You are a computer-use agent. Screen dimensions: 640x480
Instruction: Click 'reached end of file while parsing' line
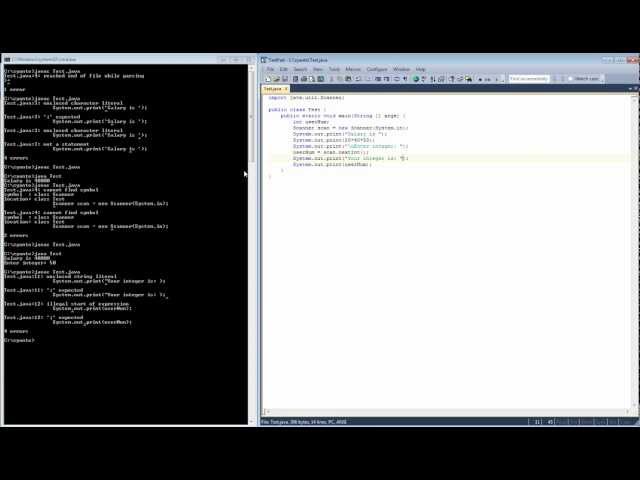point(74,76)
